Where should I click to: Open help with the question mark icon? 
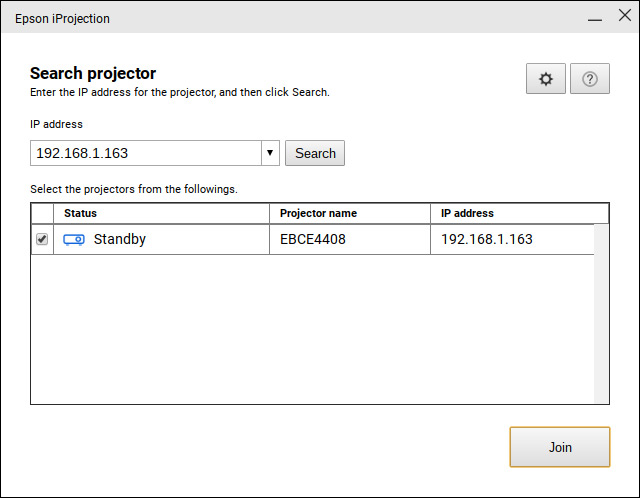589,79
